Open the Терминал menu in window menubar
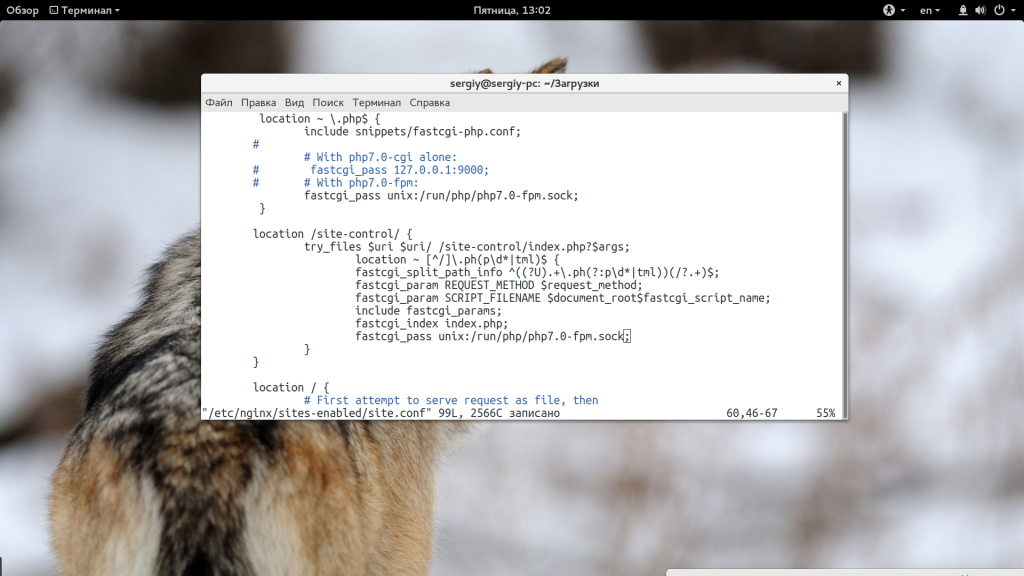Image resolution: width=1024 pixels, height=576 pixels. (x=376, y=102)
